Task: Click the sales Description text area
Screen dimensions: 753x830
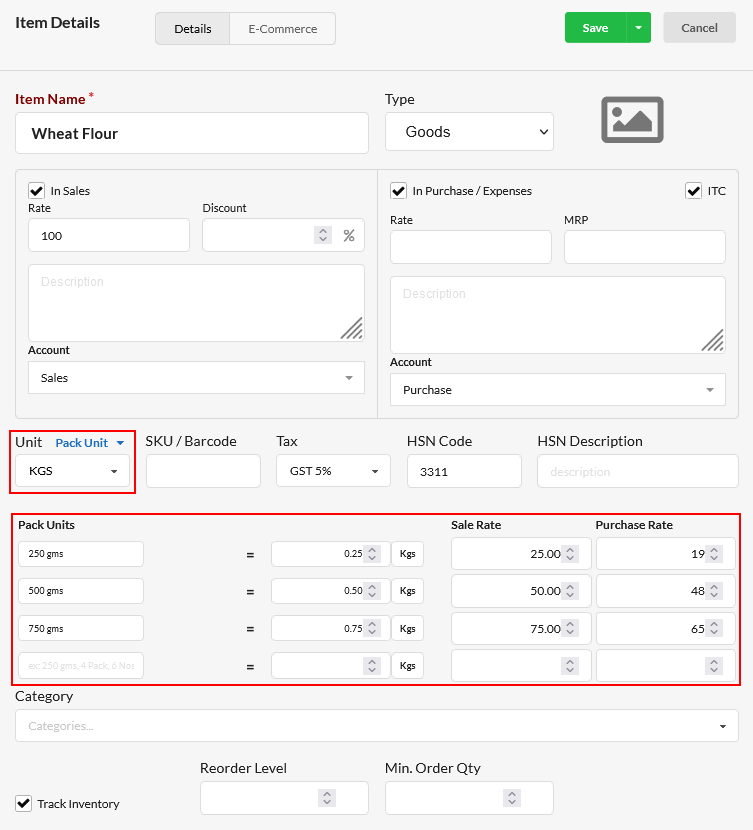Action: coord(196,303)
